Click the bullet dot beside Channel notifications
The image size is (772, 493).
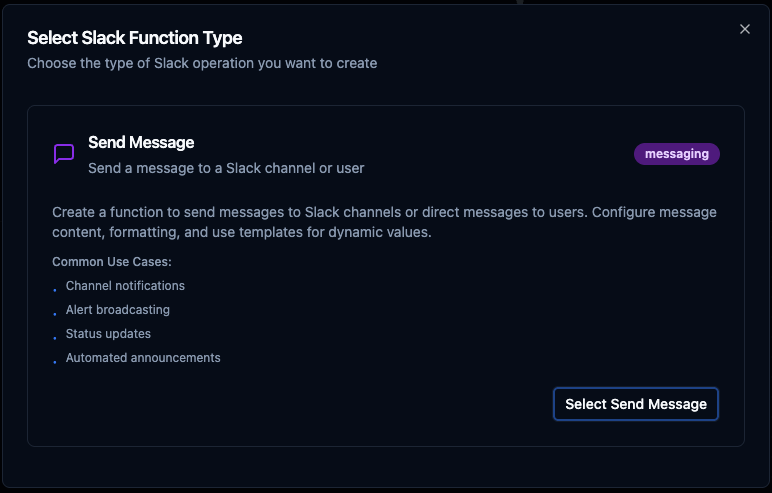tap(55, 289)
